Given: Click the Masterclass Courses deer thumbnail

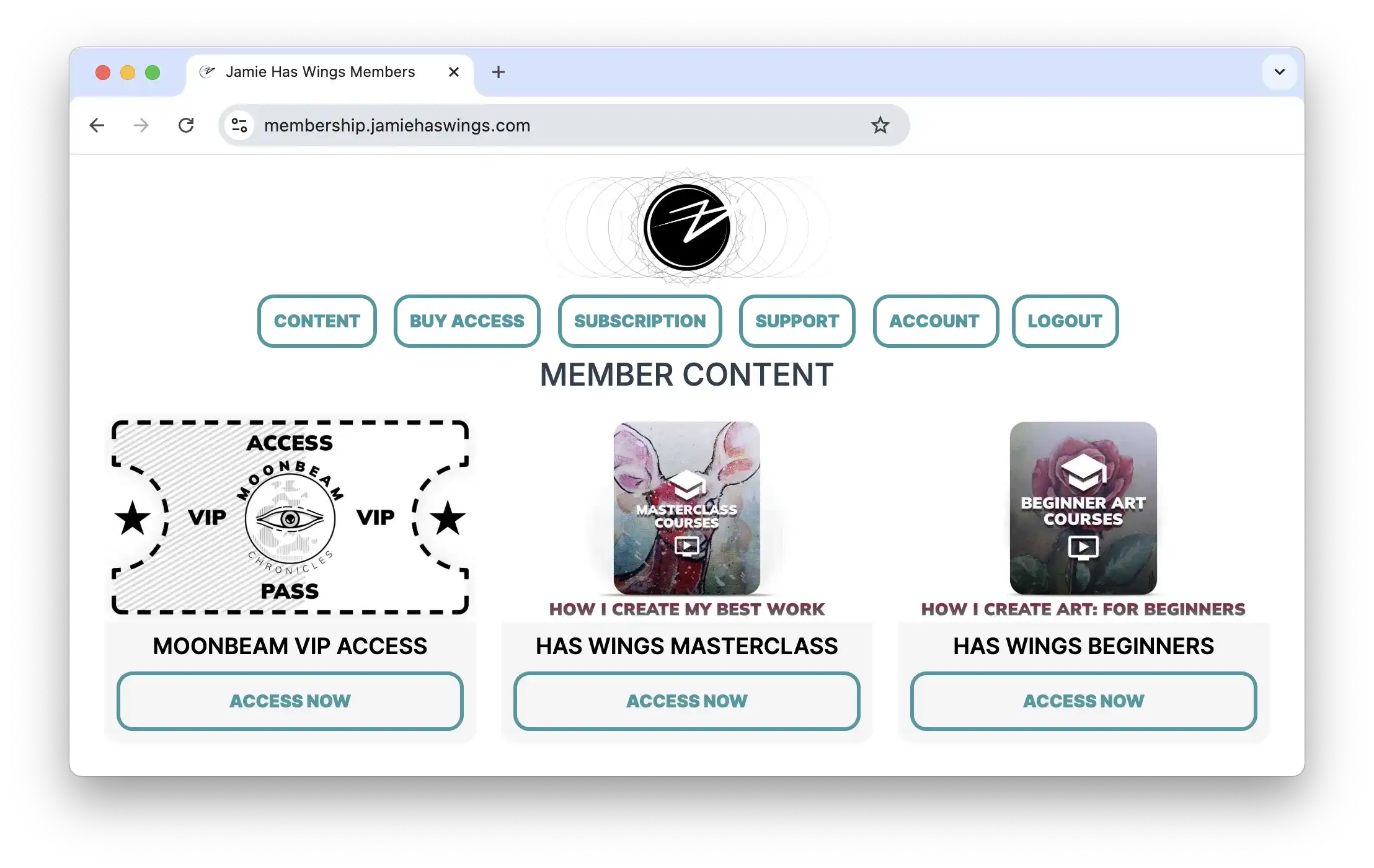Looking at the screenshot, I should coord(686,508).
